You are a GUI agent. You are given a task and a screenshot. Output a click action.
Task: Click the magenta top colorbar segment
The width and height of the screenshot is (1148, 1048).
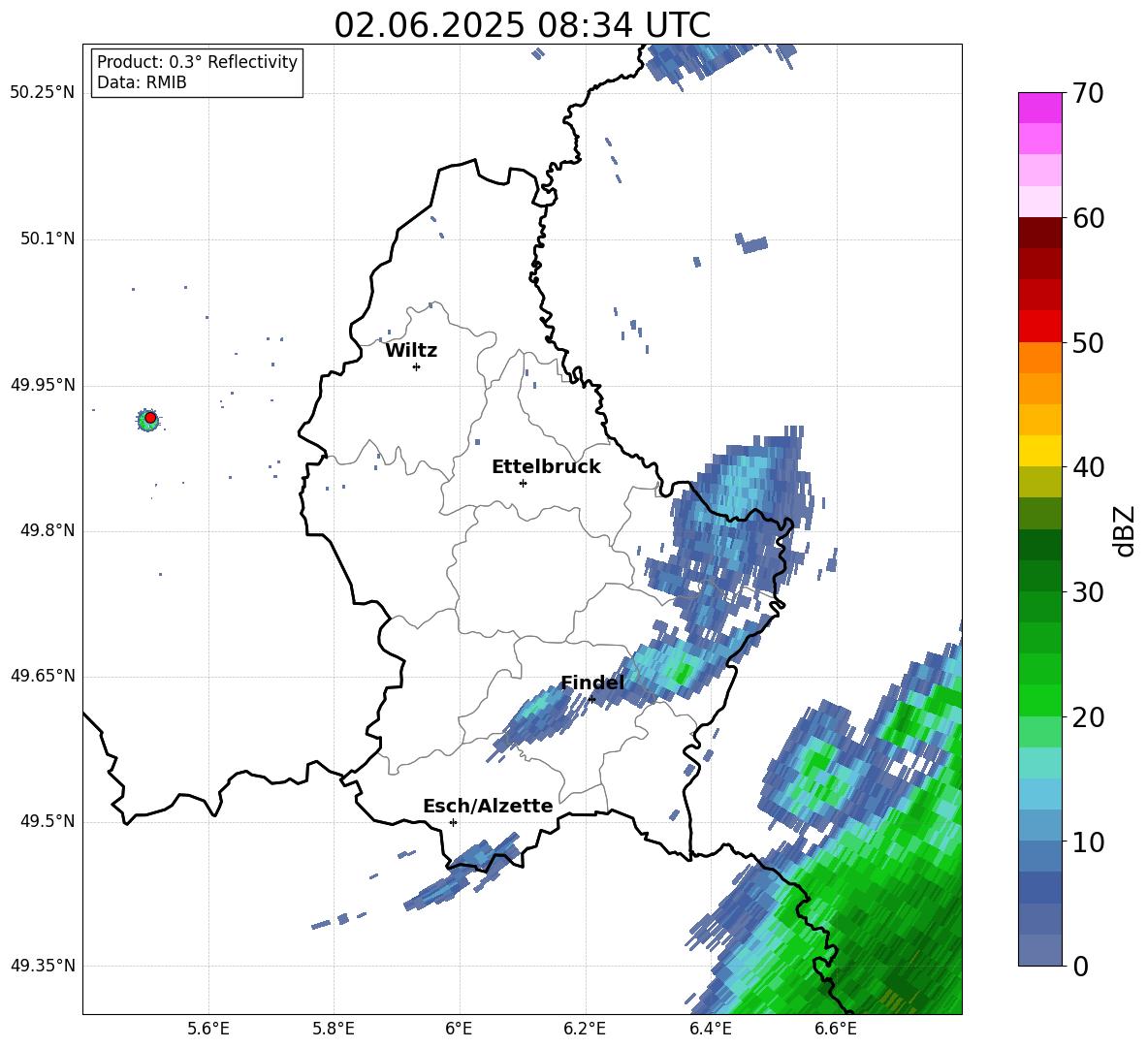point(1039,108)
